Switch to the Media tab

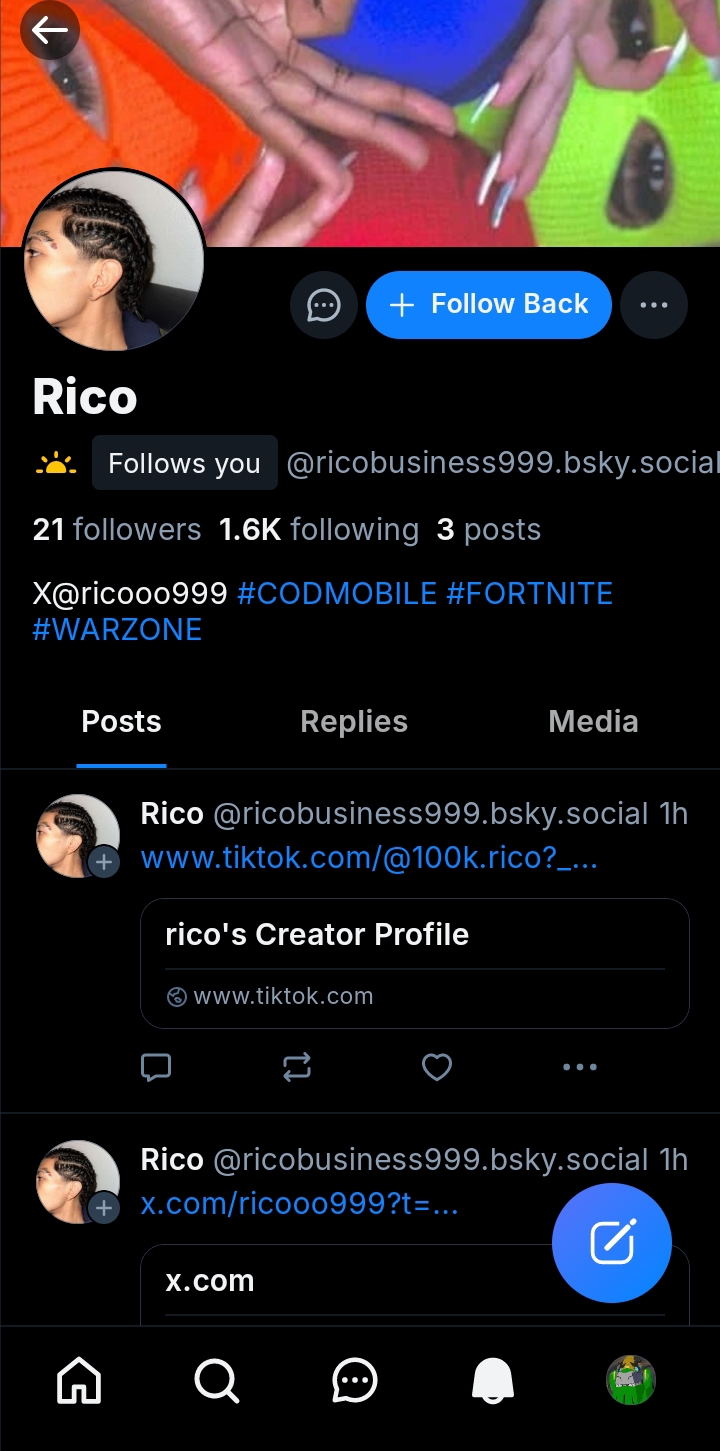pos(593,722)
